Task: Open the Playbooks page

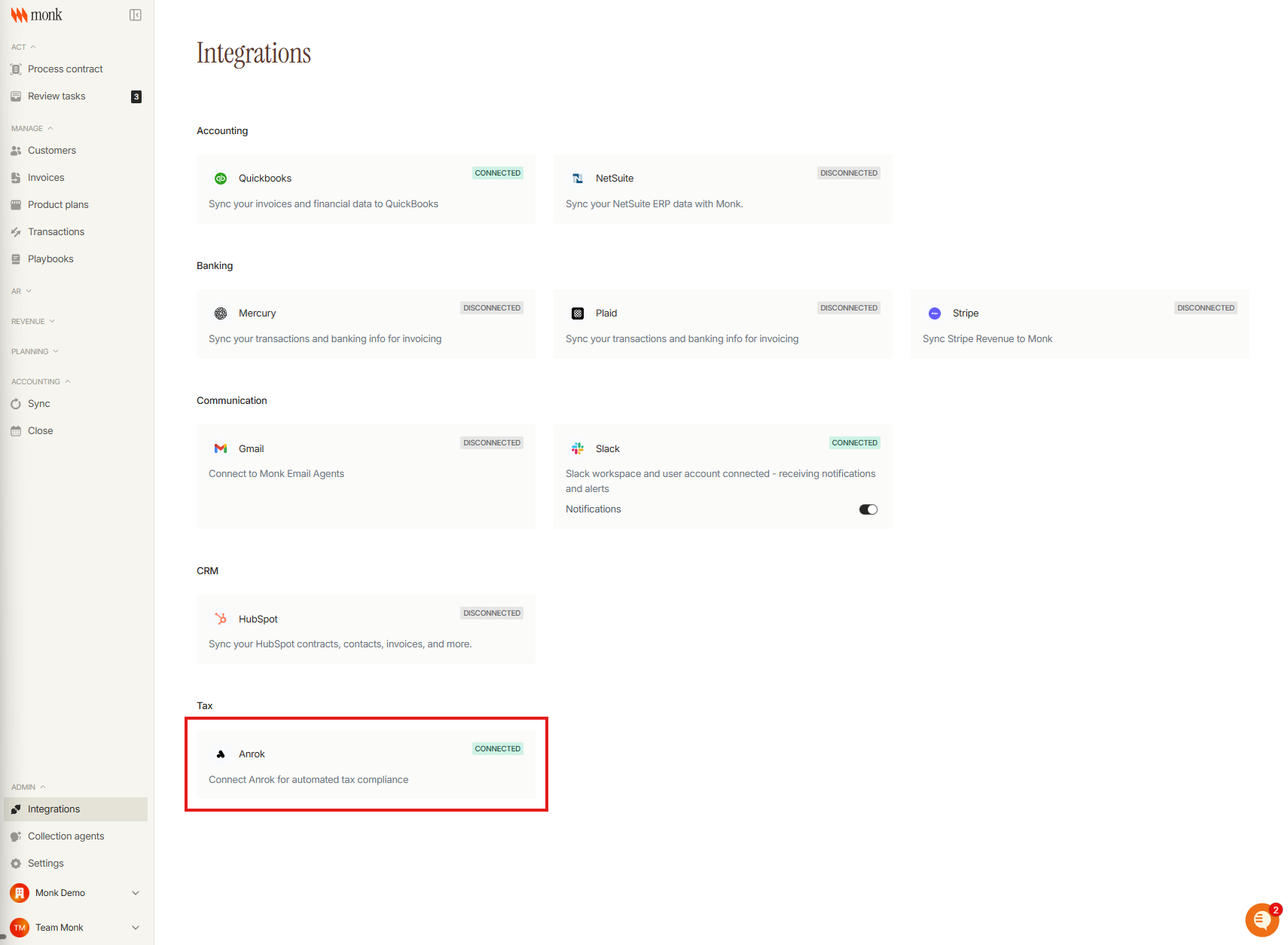Action: click(50, 259)
